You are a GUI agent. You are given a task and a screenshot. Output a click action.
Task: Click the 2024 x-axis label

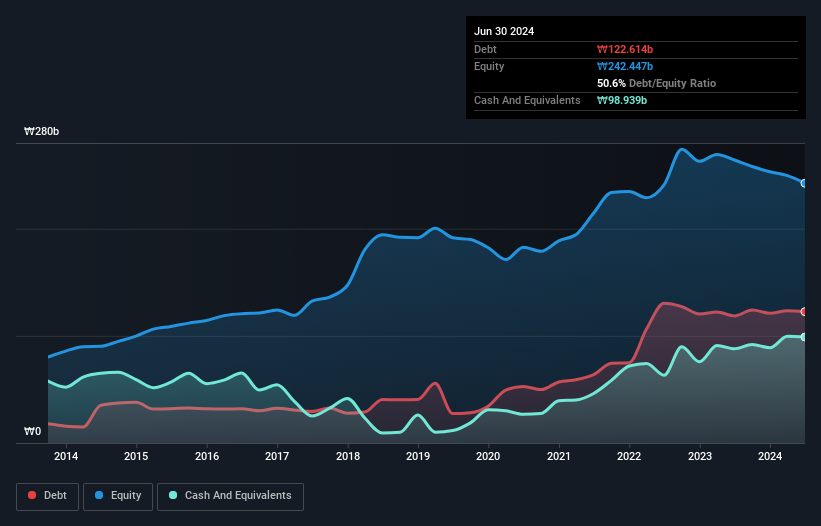click(770, 456)
